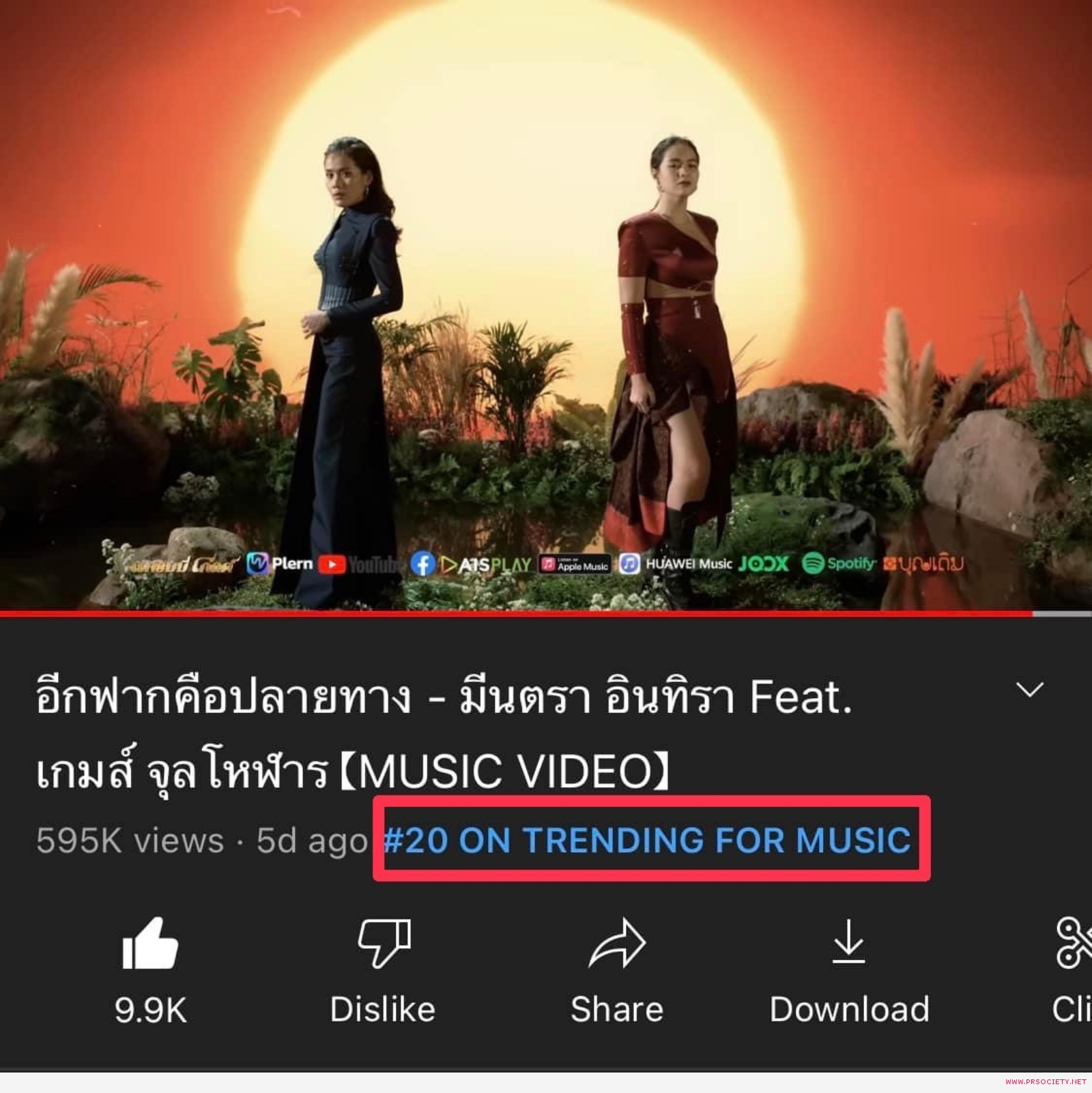Tap the 595K views text
This screenshot has width=1092, height=1093.
[130, 840]
